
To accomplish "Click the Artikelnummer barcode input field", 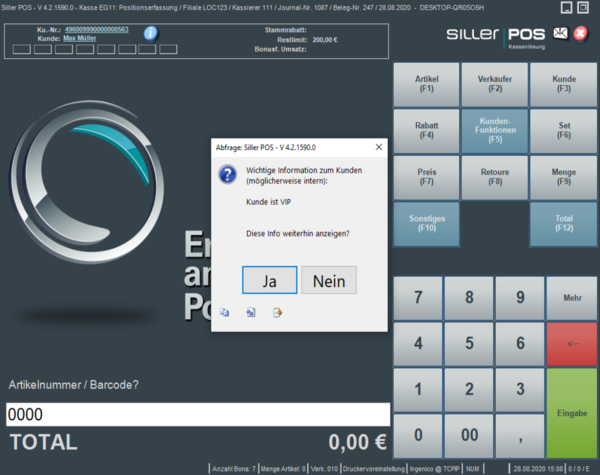I will [197, 414].
